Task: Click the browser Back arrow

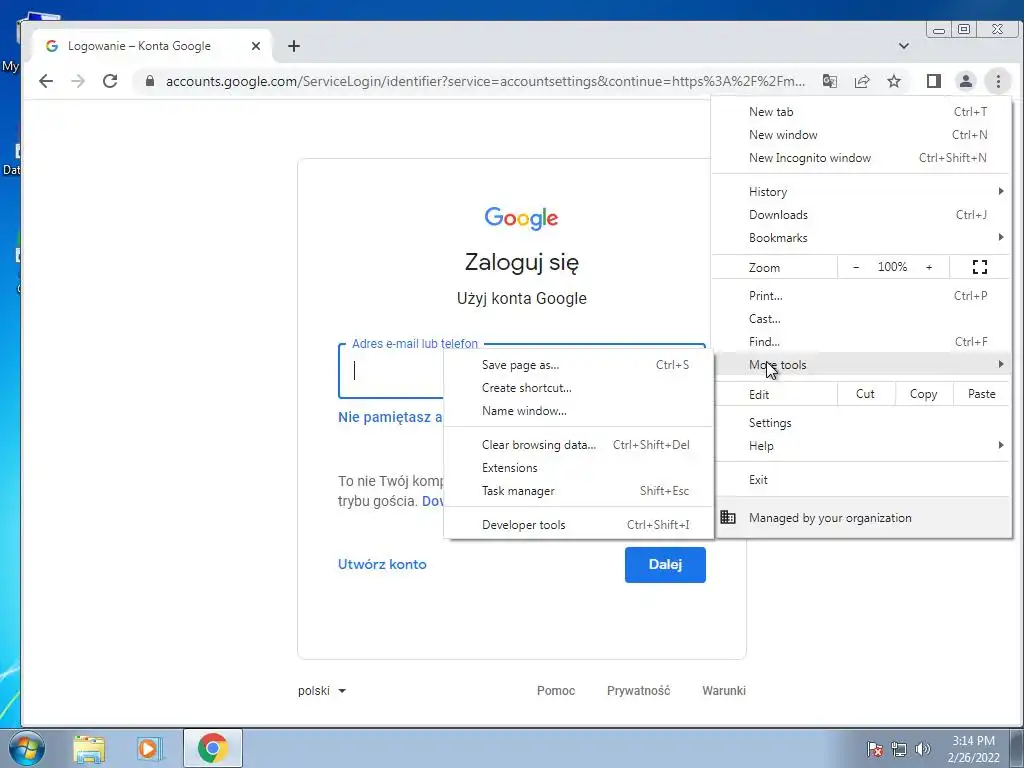Action: (46, 81)
